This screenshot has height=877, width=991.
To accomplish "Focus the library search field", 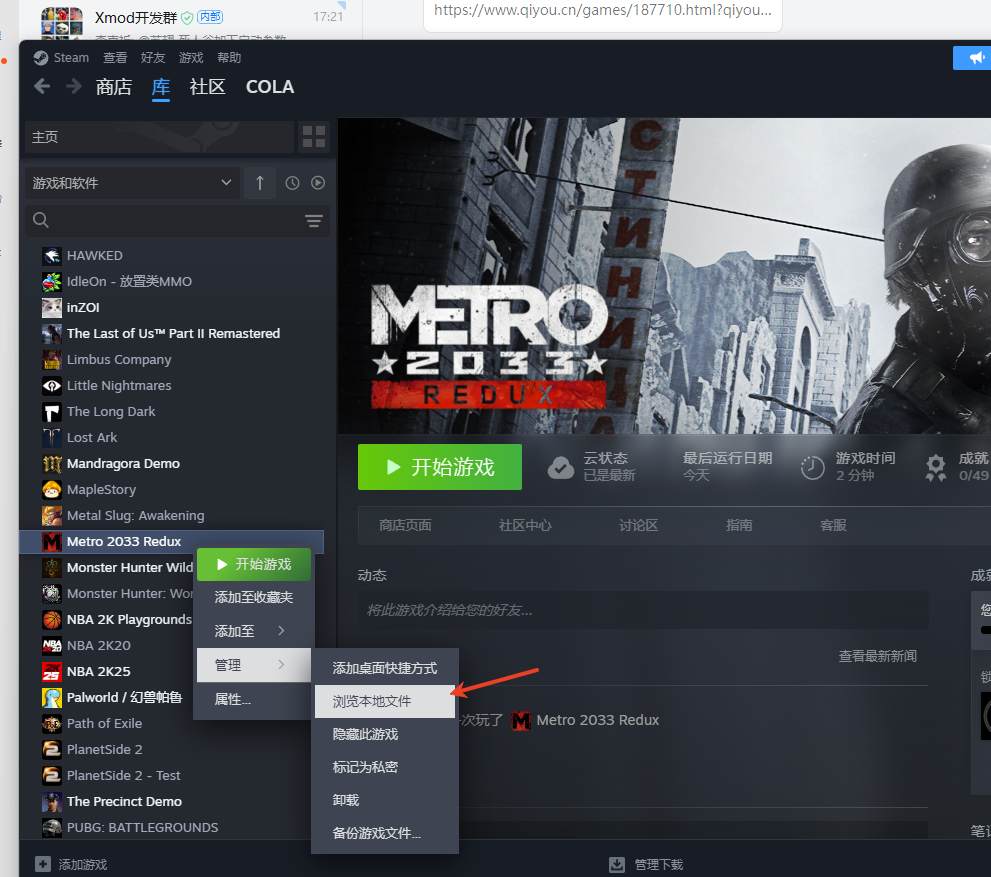I will [x=177, y=221].
